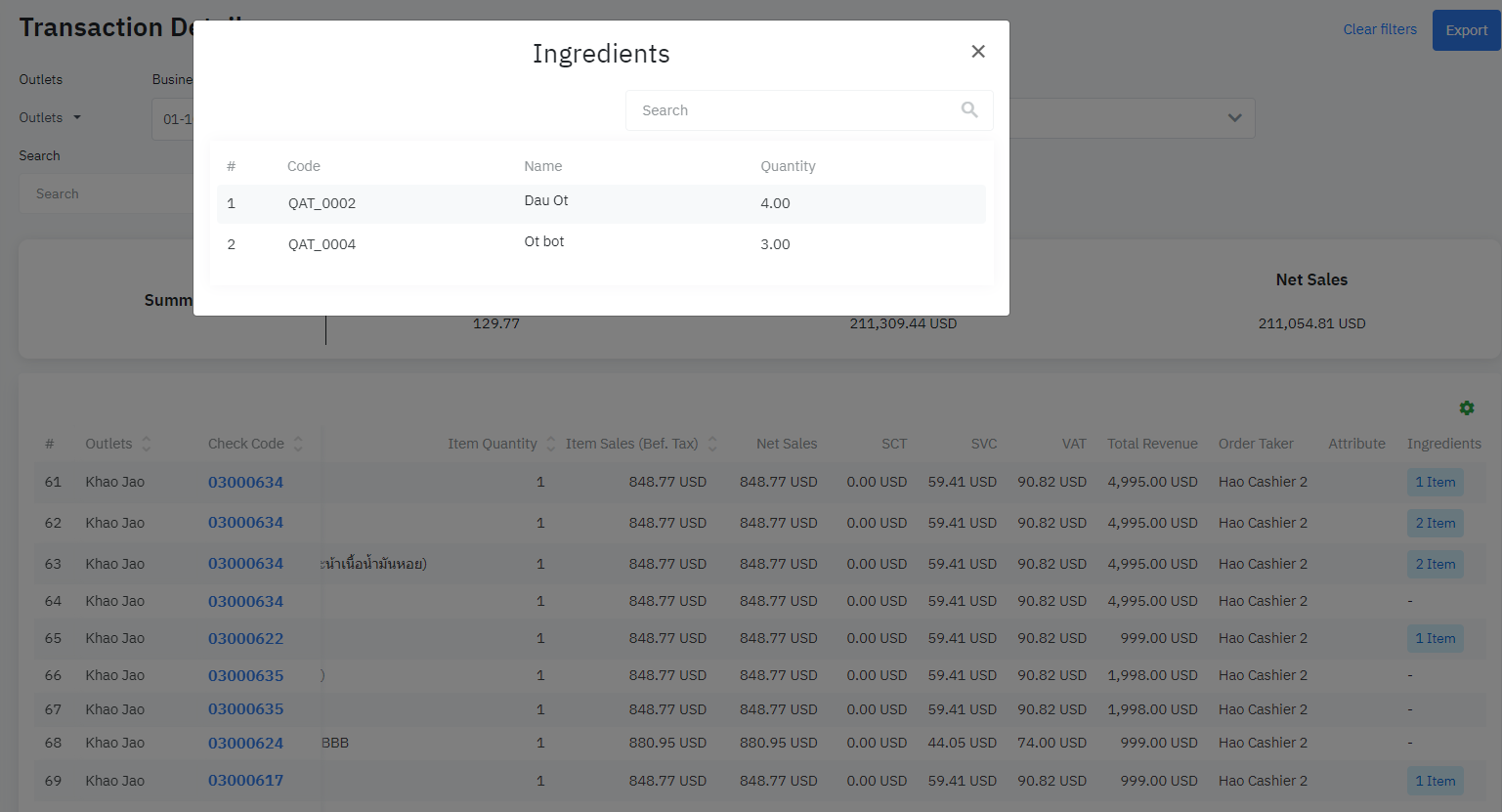This screenshot has width=1502, height=812.
Task: Open the 1 Item ingredients badge in row 65
Action: 1436,638
